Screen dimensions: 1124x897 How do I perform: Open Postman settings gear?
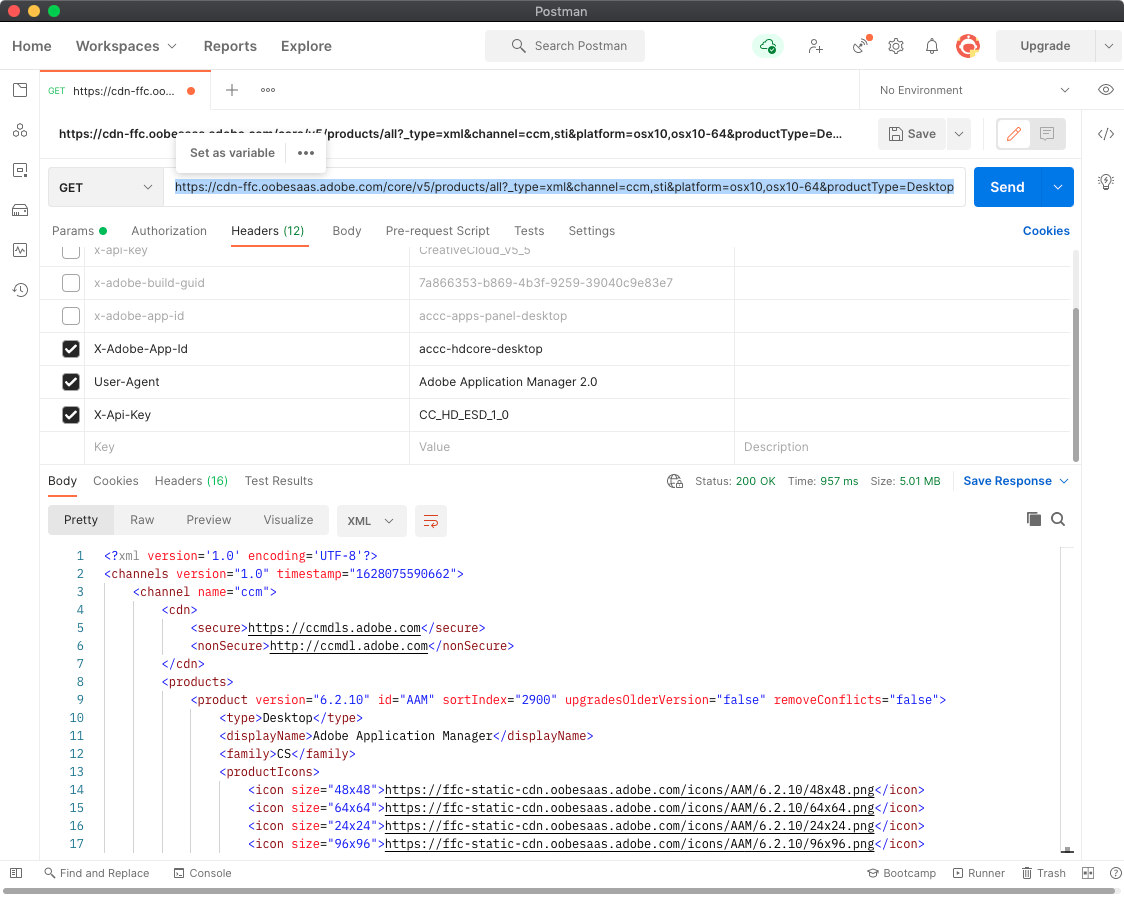[x=895, y=46]
